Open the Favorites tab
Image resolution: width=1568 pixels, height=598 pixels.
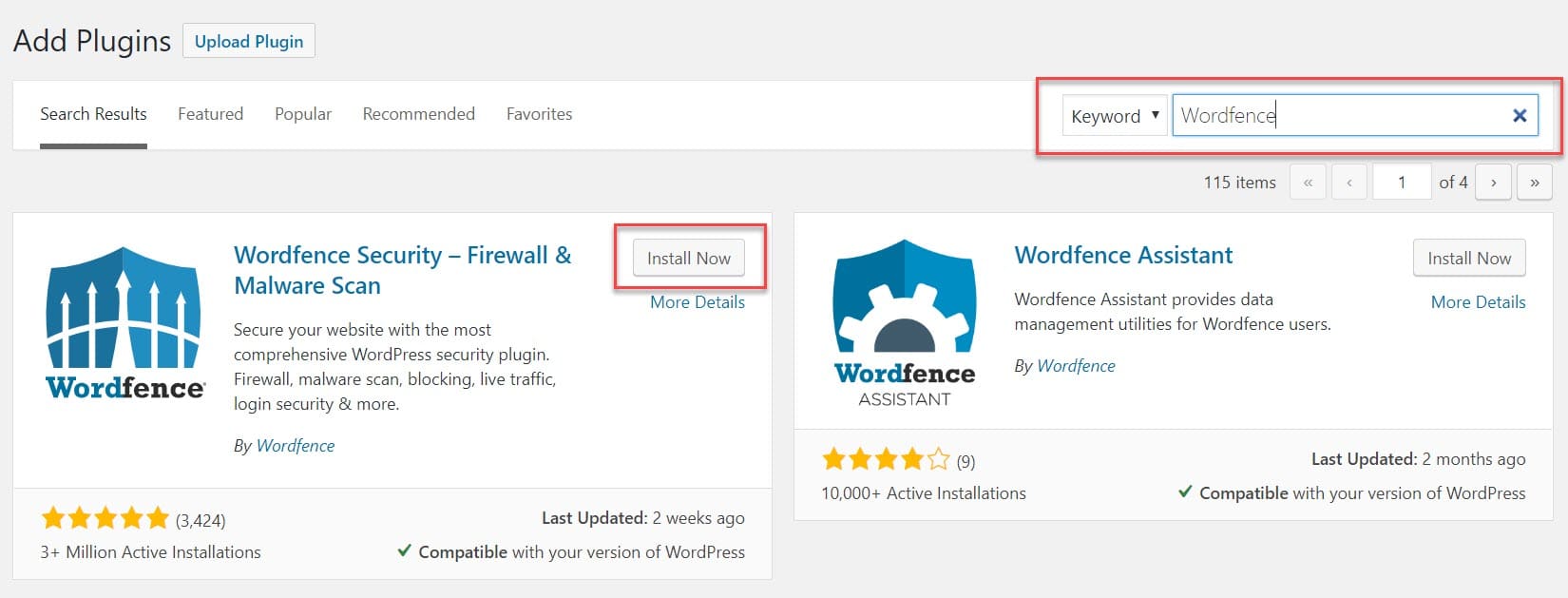click(x=540, y=114)
